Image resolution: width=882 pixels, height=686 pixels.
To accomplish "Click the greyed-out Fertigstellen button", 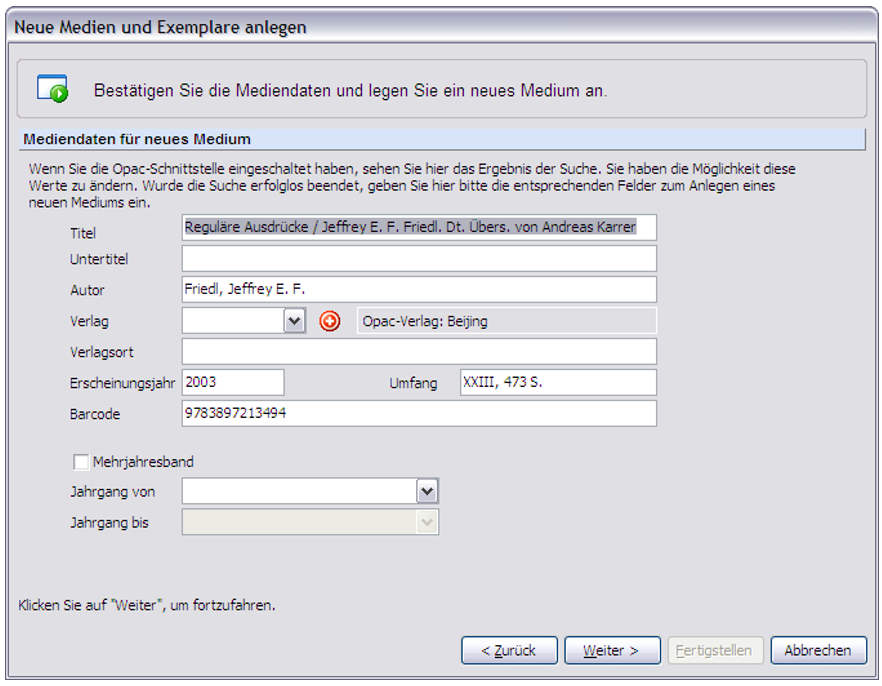I will pyautogui.click(x=715, y=651).
